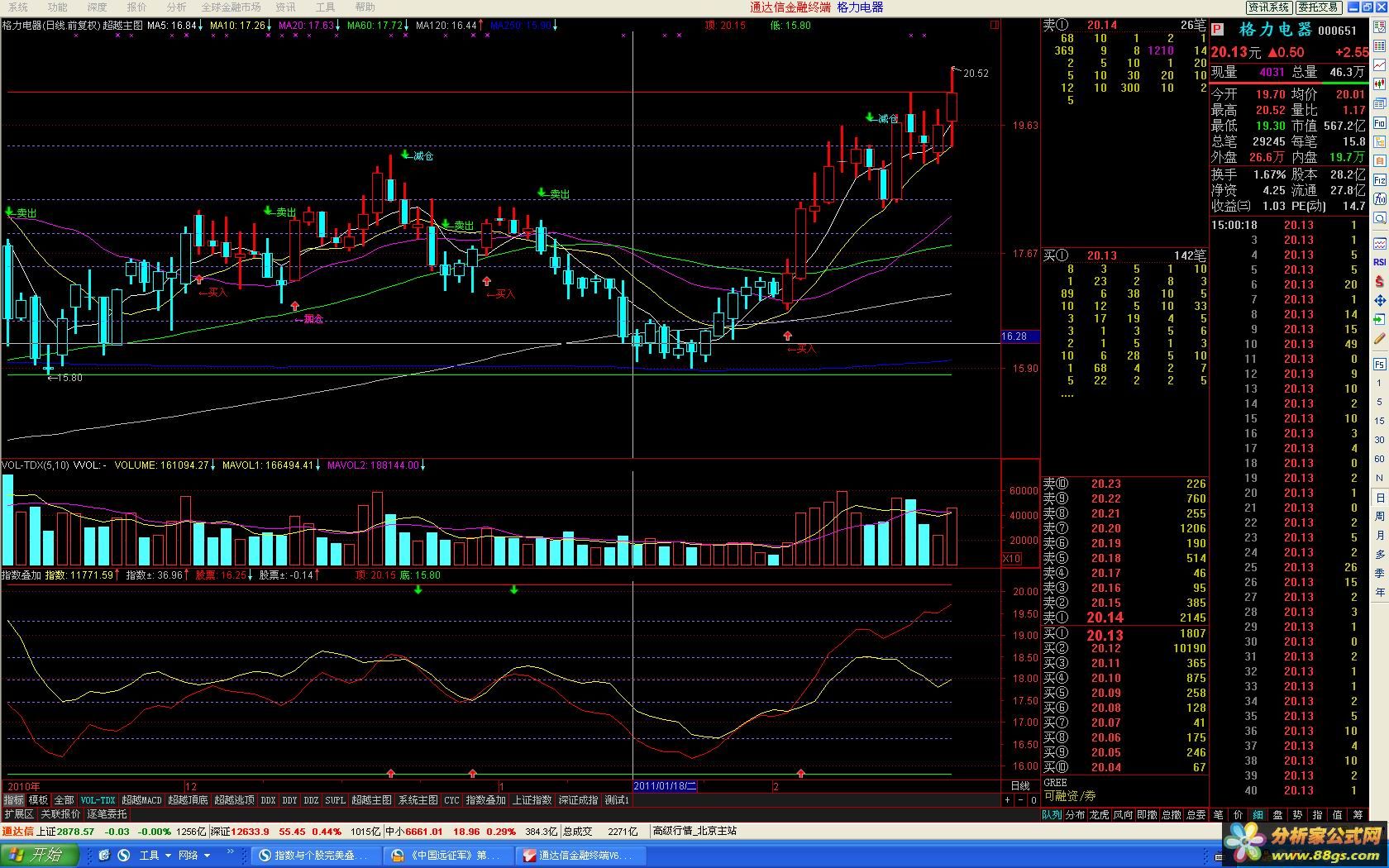Select the pencil drawing tool icon
Screen dimensions: 1389x868
pyautogui.click(x=1379, y=339)
